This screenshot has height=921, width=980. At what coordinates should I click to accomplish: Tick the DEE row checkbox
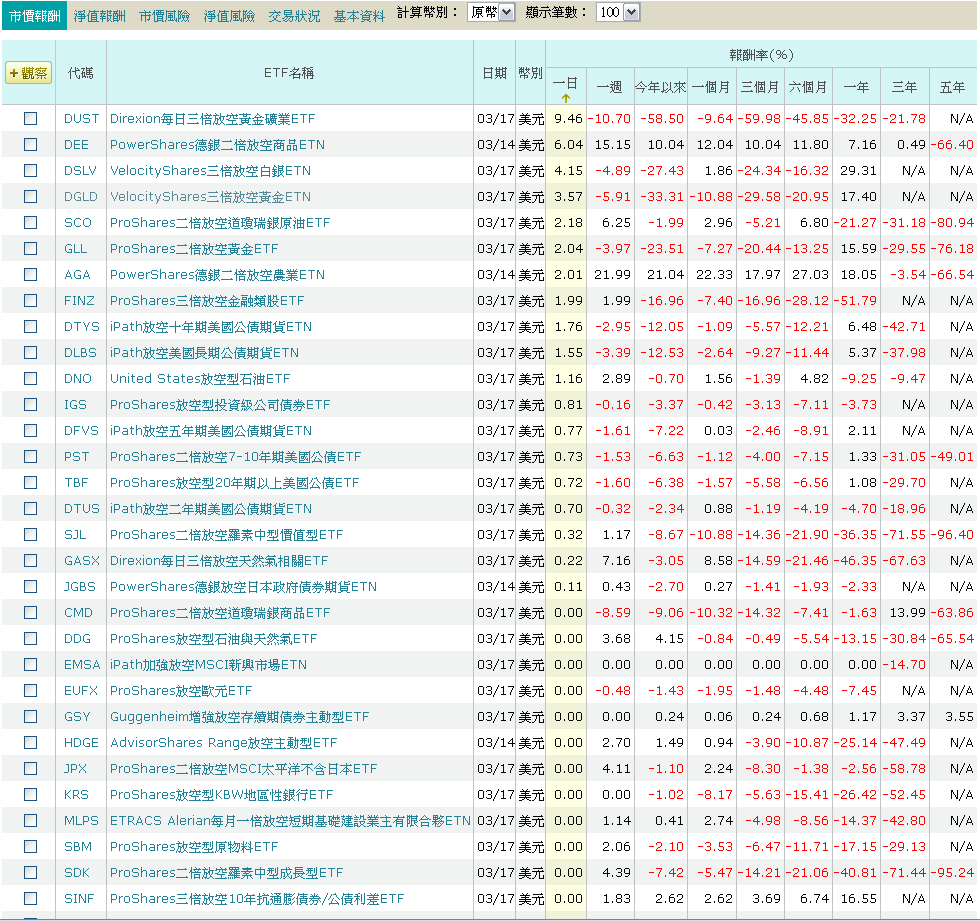30,144
